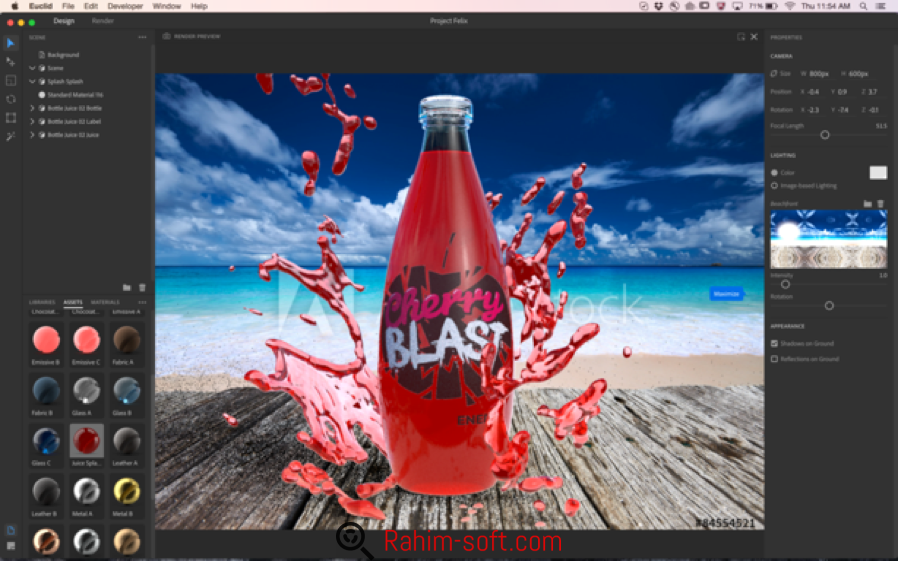The image size is (898, 561).
Task: Close the render preview with X
Action: click(754, 37)
